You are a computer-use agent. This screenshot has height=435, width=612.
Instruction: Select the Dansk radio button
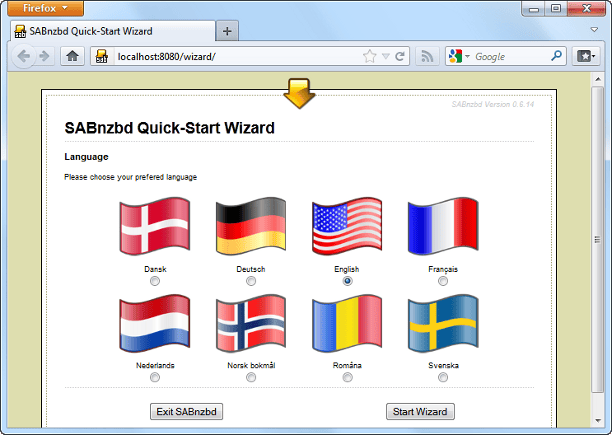tap(155, 281)
